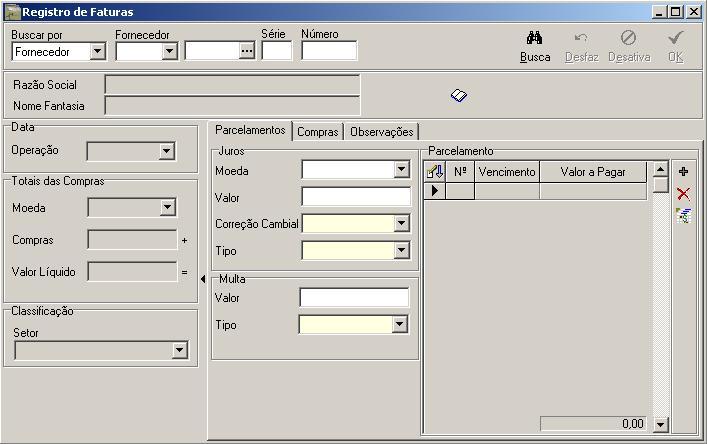Click the Desativa button
707x444 pixels.
629,47
